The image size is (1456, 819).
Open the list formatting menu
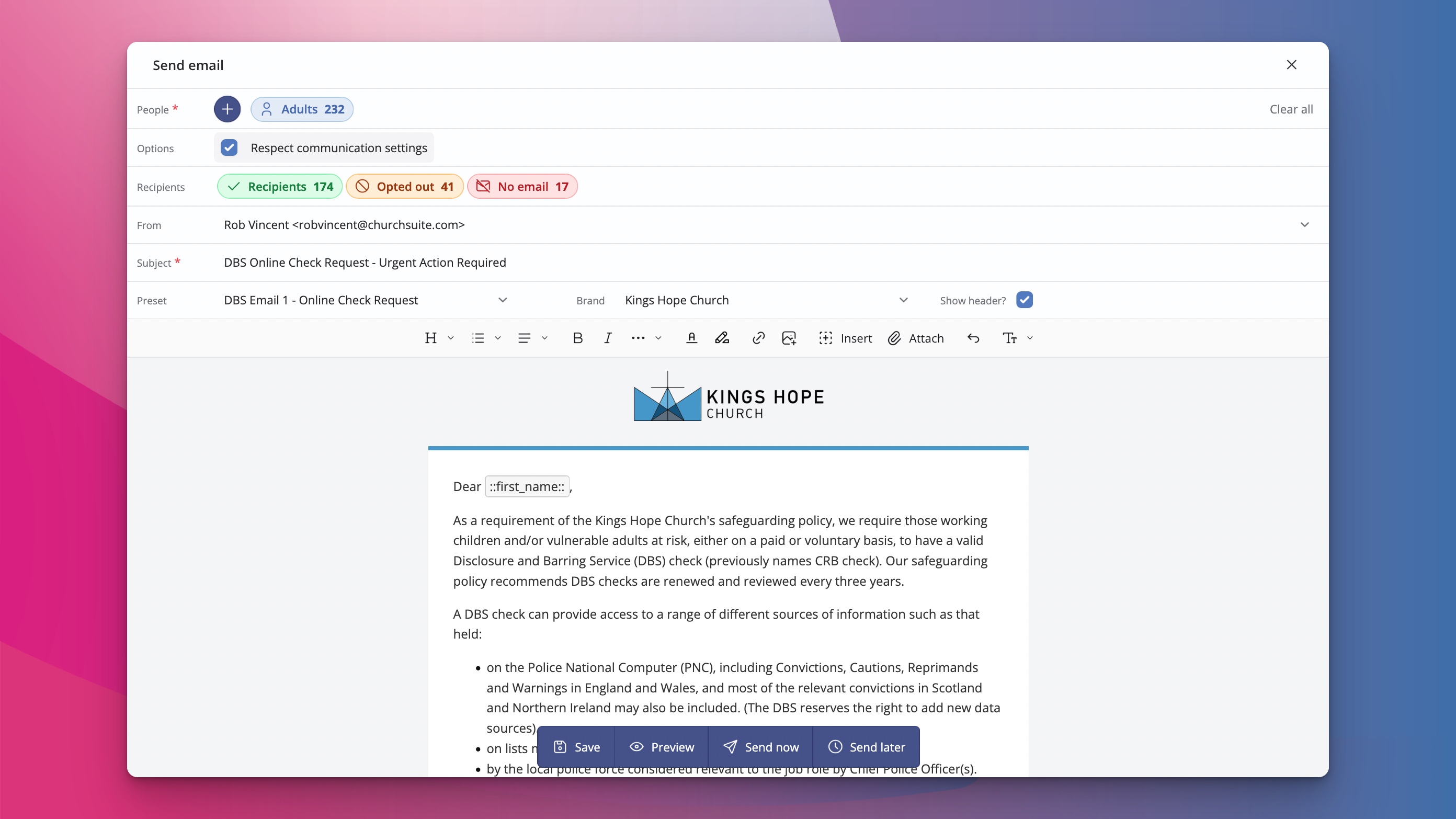click(478, 338)
